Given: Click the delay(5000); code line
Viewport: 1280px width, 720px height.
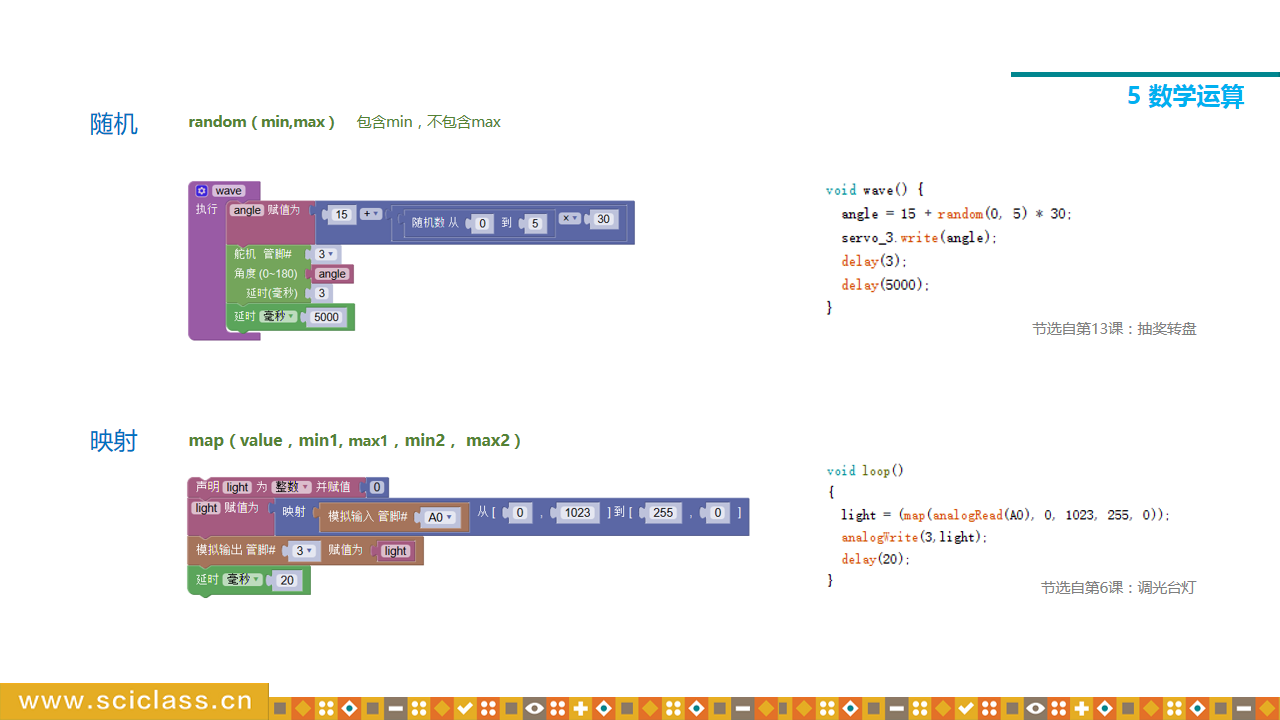Looking at the screenshot, I should click(885, 285).
